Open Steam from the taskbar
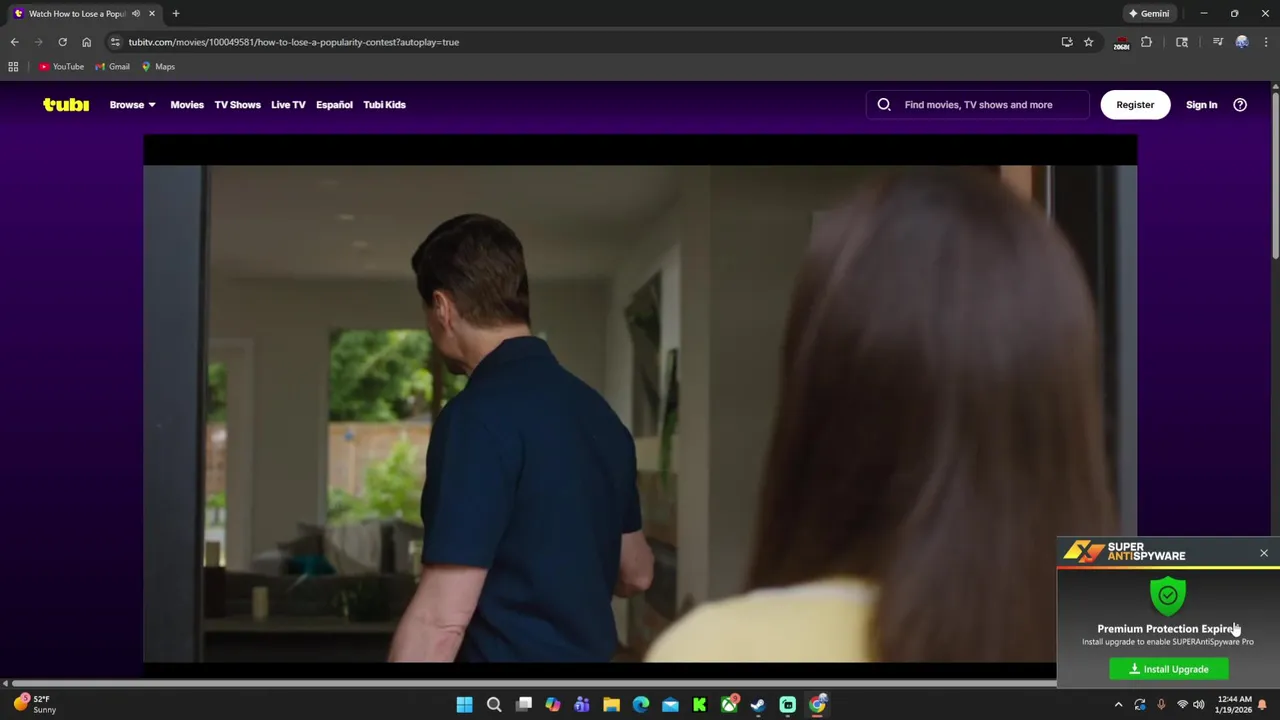The image size is (1280, 720). (758, 705)
